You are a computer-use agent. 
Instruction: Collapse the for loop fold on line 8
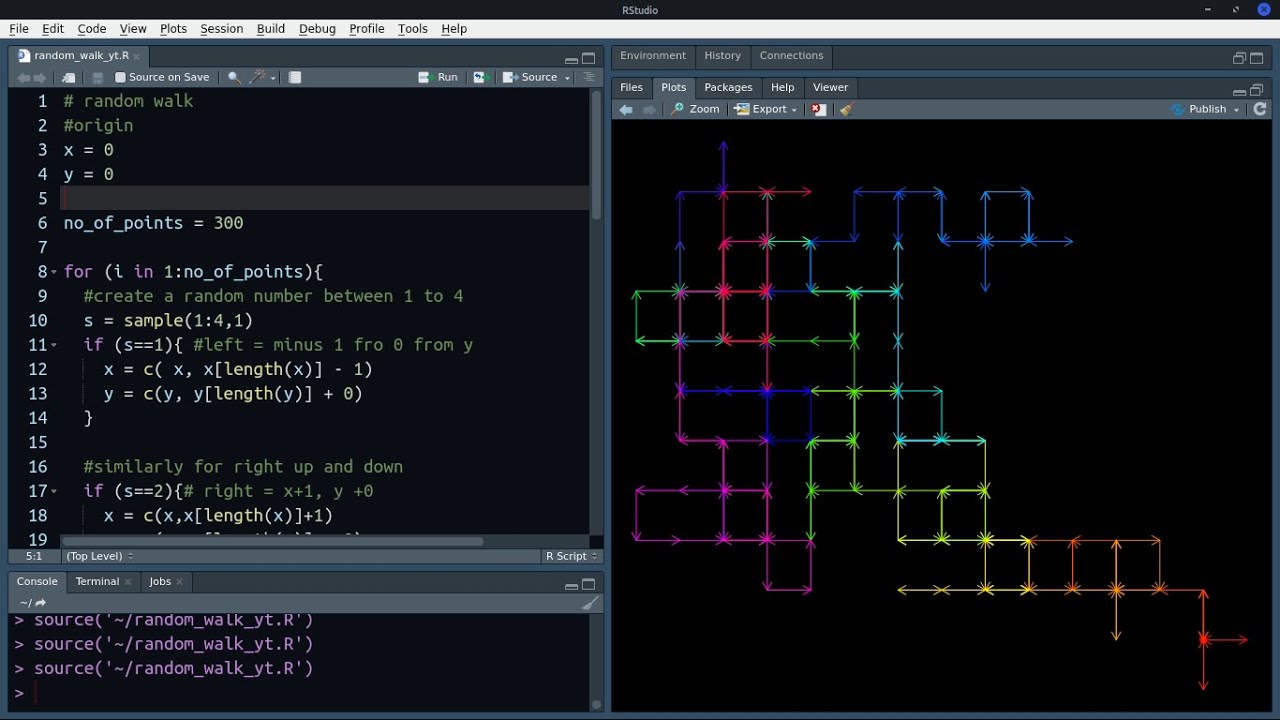pyautogui.click(x=54, y=272)
